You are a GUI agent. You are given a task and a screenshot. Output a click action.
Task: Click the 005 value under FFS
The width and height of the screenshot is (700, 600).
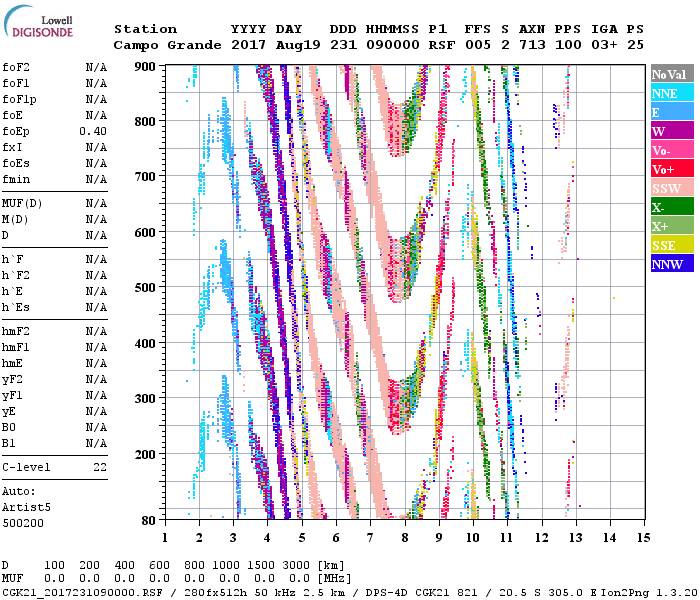click(478, 45)
